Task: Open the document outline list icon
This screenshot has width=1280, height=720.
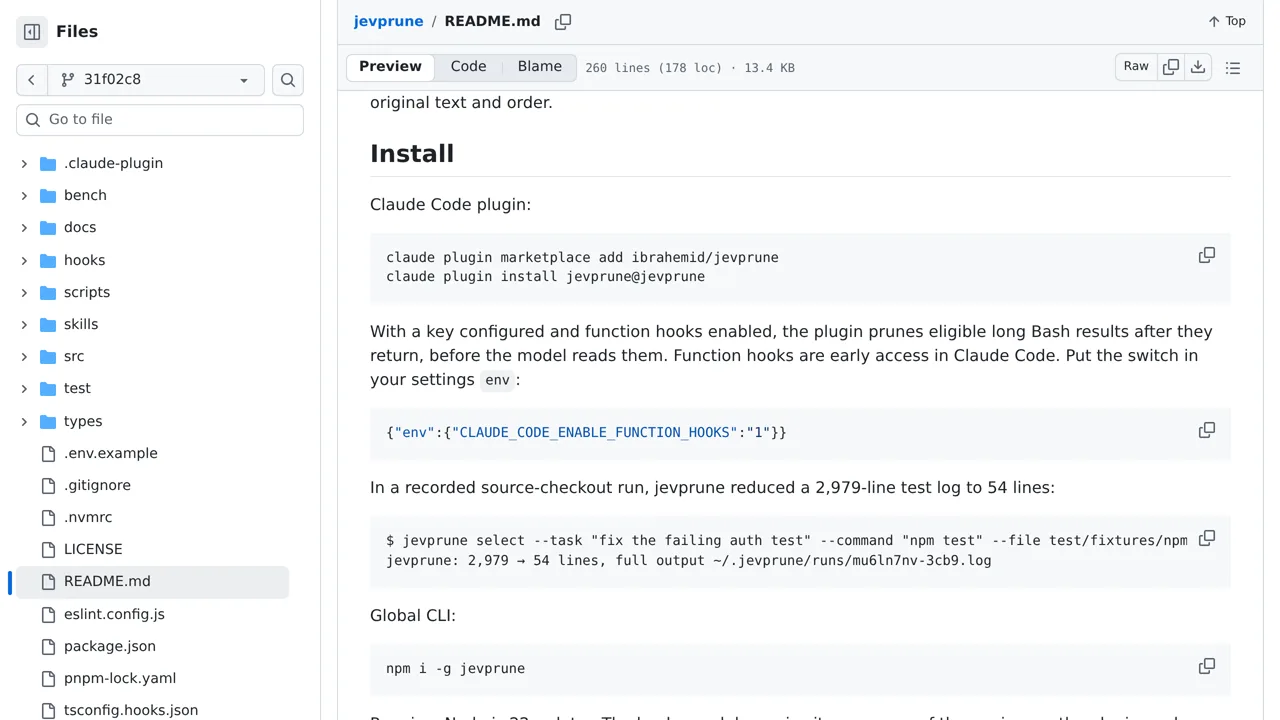Action: coord(1233,68)
